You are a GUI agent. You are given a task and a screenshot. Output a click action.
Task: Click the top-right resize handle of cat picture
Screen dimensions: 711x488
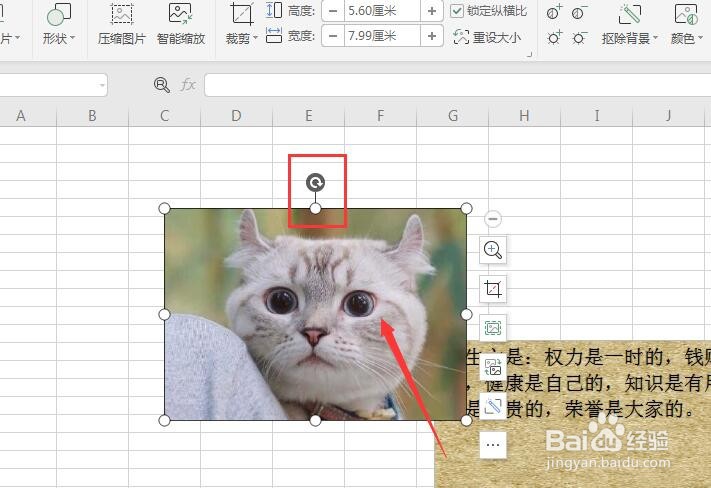click(x=466, y=209)
